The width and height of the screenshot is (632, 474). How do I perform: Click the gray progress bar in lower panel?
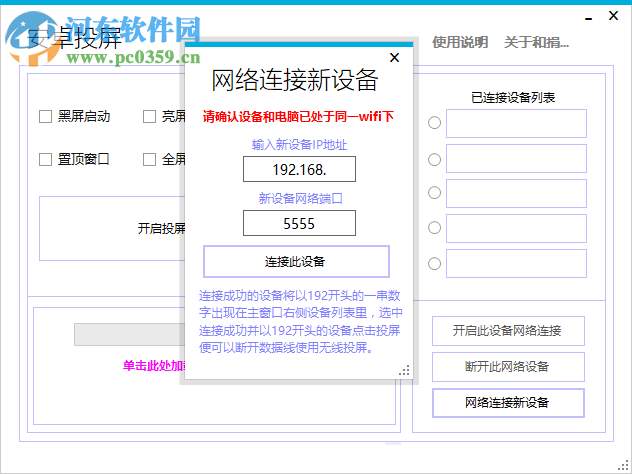[x=129, y=335]
